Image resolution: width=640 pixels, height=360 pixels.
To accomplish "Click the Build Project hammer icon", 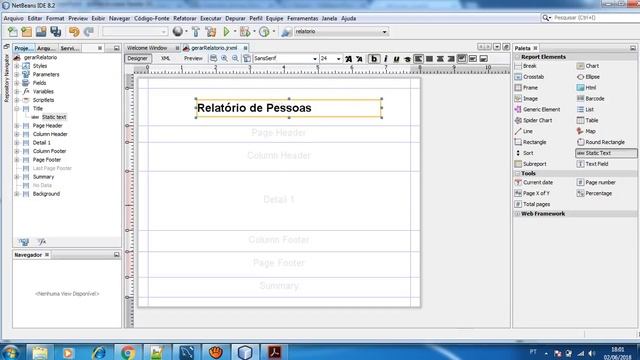I will tap(196, 32).
